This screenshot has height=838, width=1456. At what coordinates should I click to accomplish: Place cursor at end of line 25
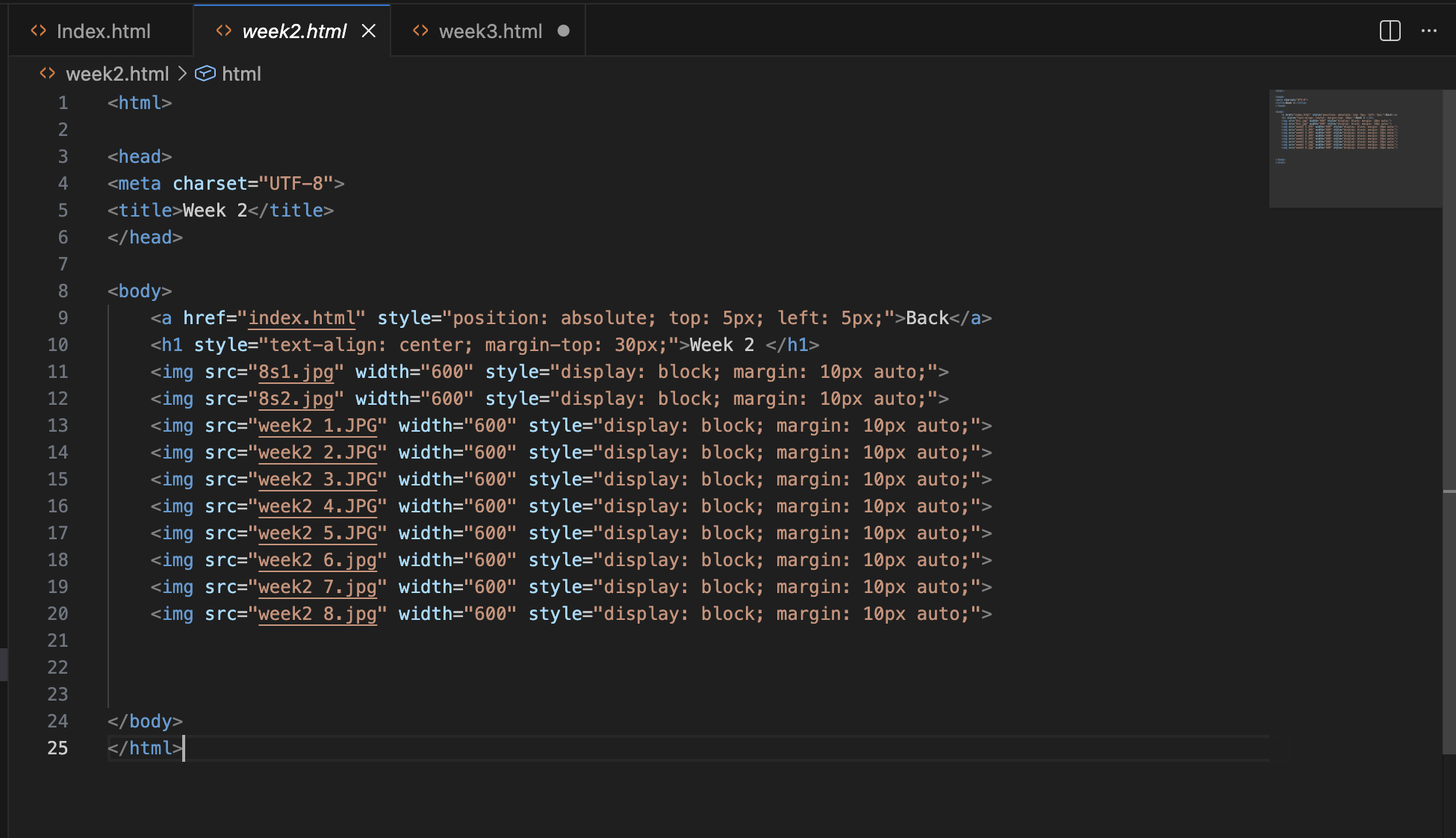184,748
